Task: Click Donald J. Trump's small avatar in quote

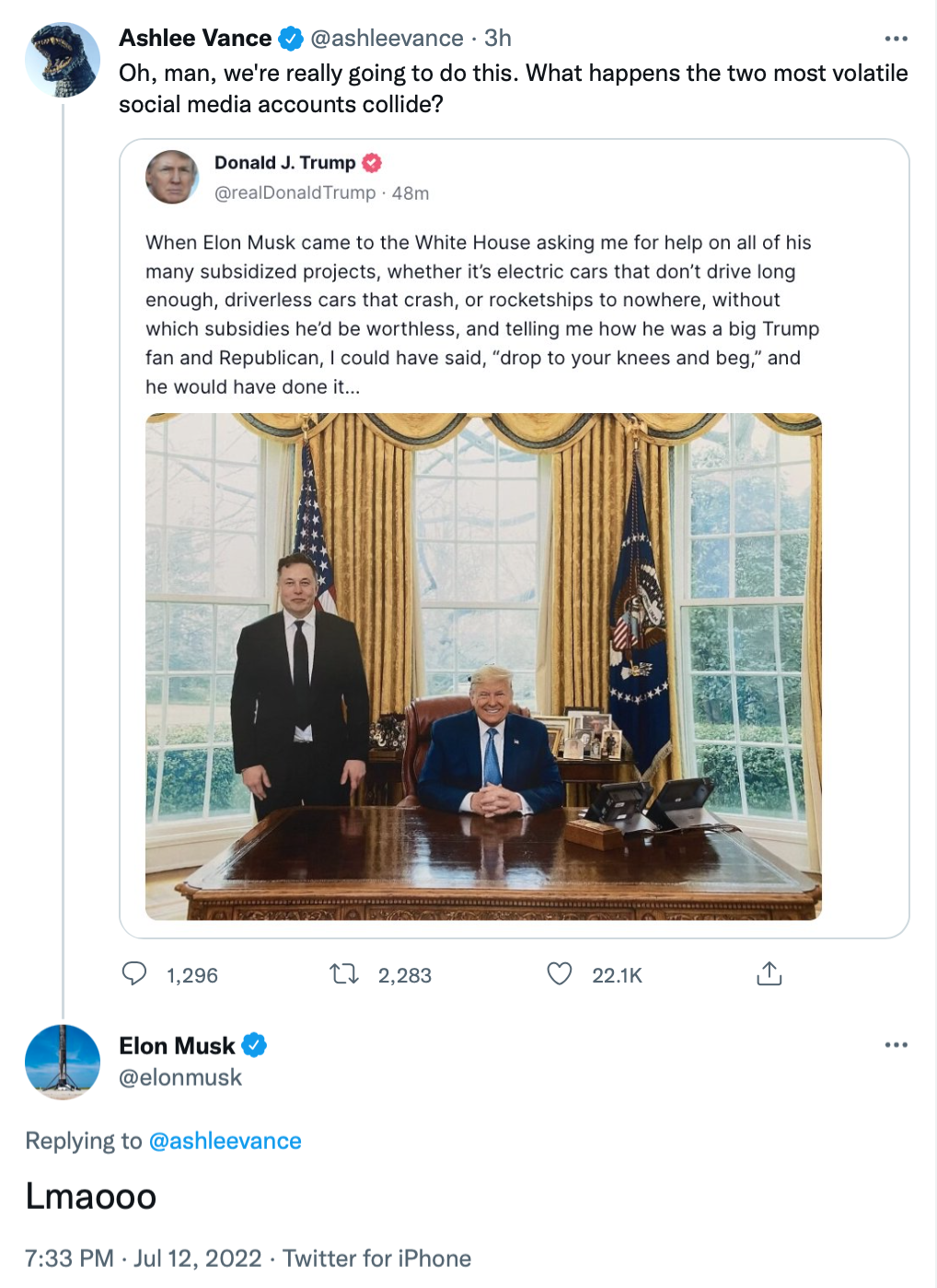Action: [x=172, y=177]
